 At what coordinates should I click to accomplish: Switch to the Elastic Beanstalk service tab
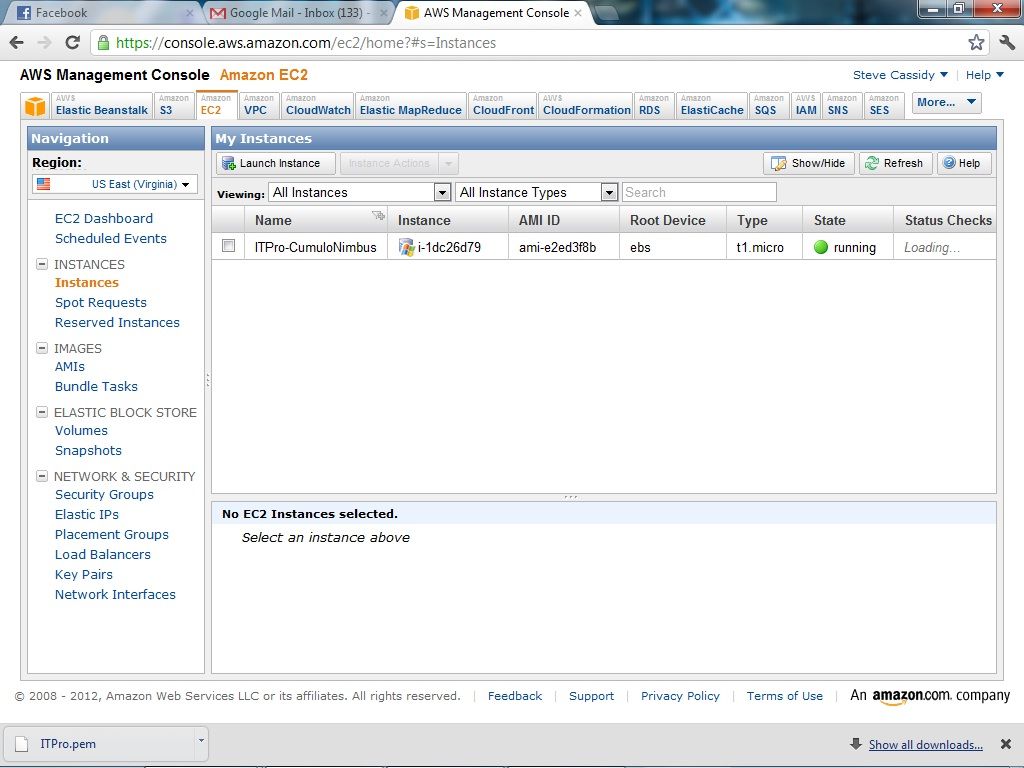tap(101, 105)
